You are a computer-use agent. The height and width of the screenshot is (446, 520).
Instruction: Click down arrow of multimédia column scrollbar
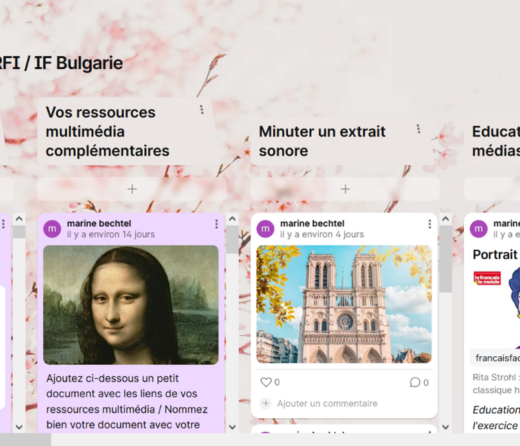[232, 427]
